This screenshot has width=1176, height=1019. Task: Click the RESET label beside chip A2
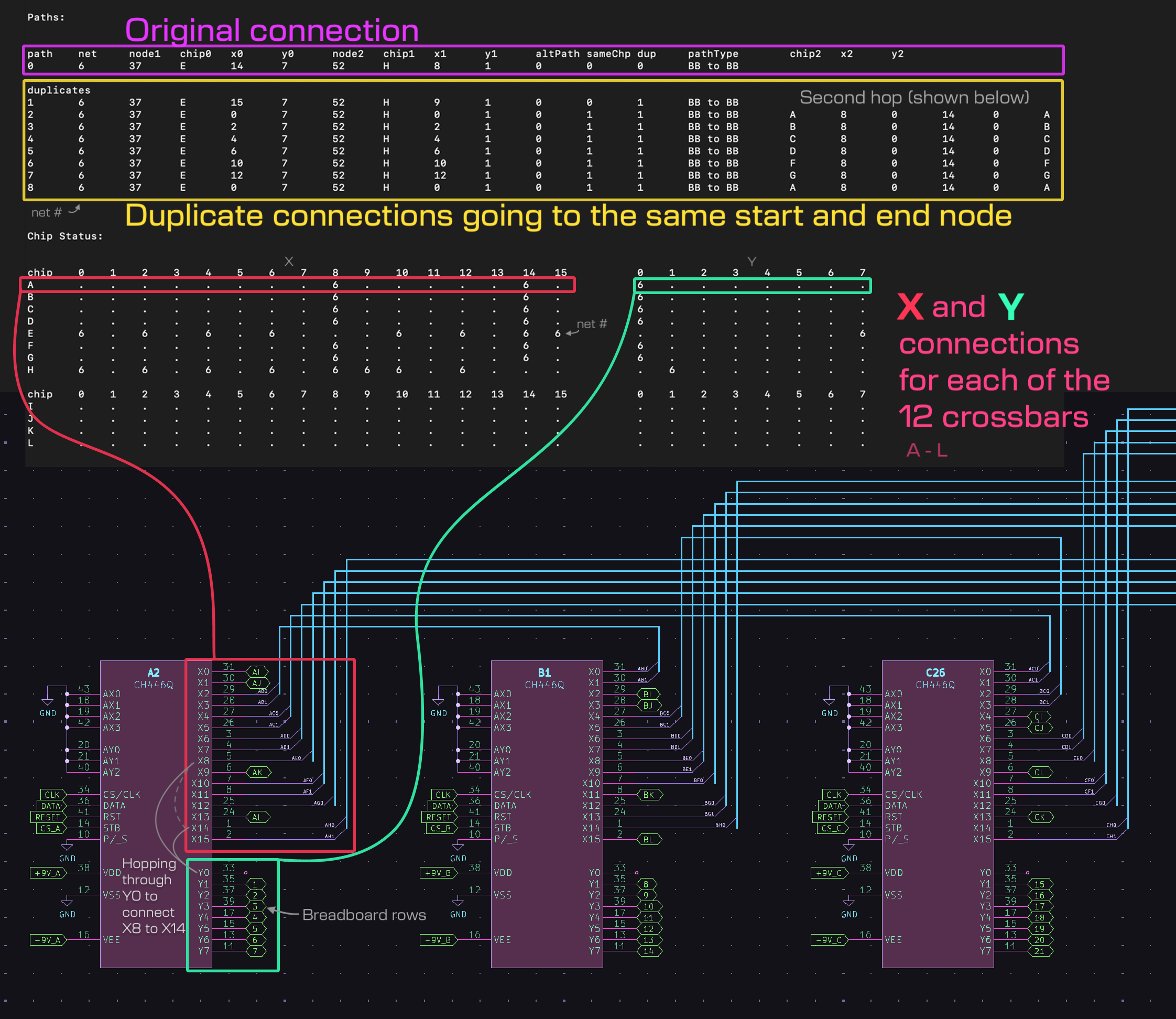click(48, 817)
